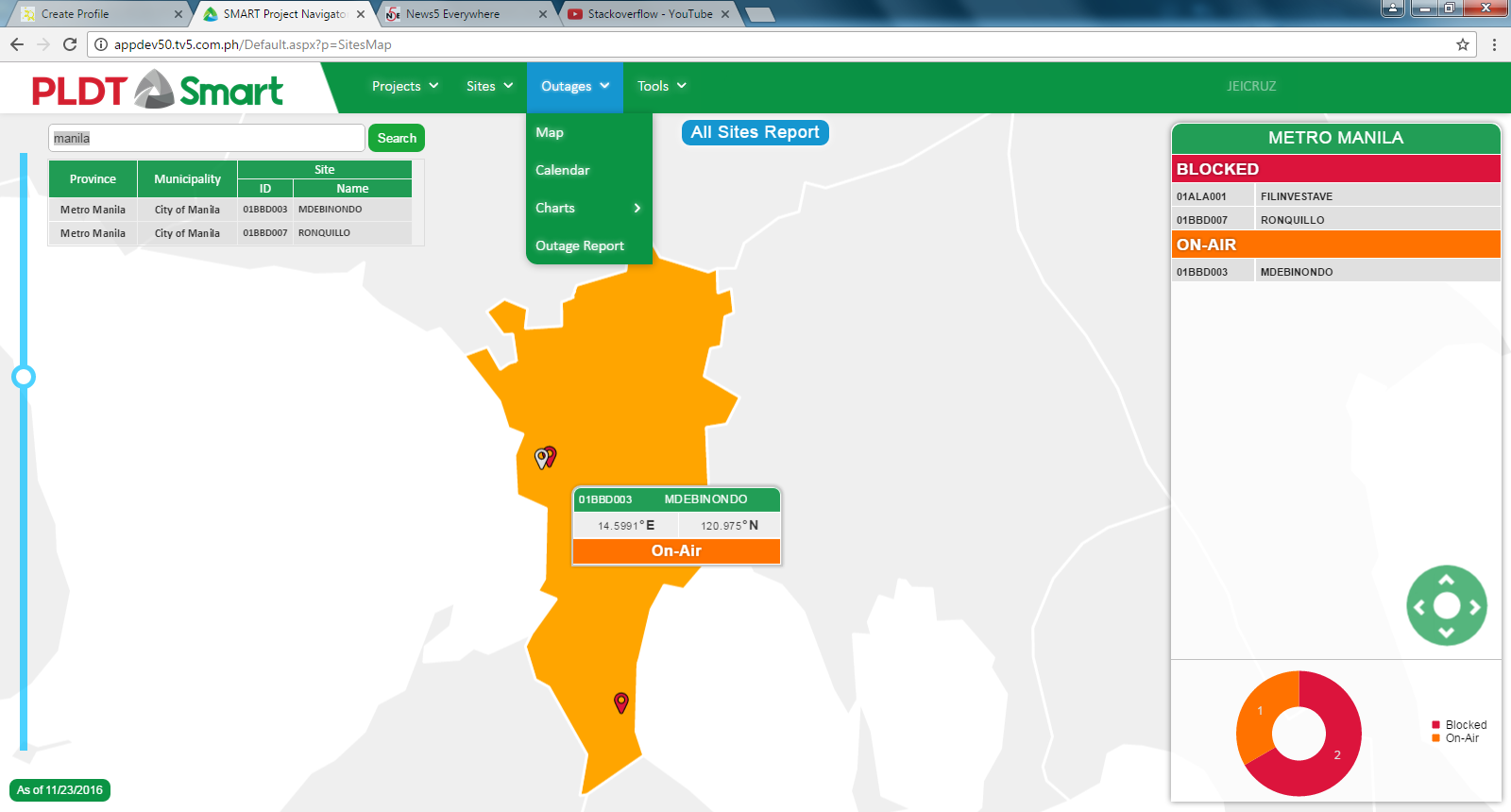Click the browser forward arrow

click(x=43, y=44)
